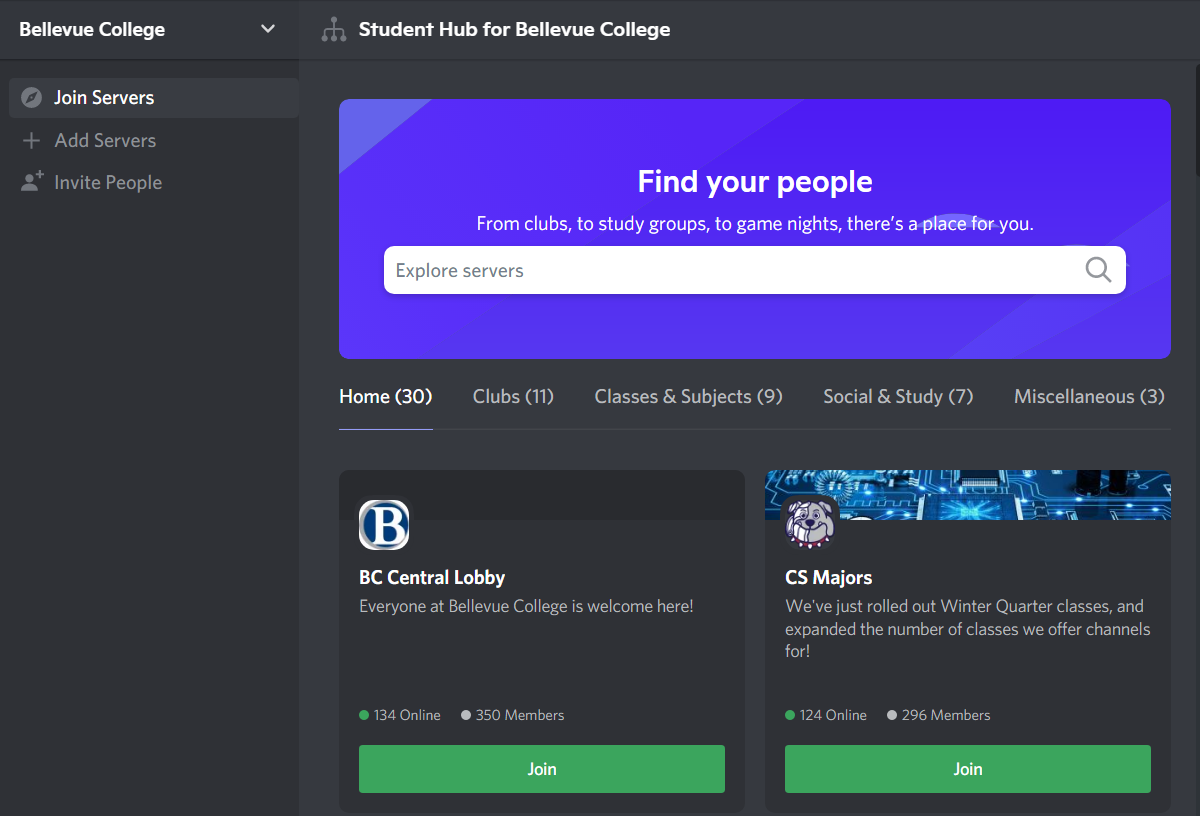Click '124 Online' status text
1200x816 pixels.
click(833, 715)
